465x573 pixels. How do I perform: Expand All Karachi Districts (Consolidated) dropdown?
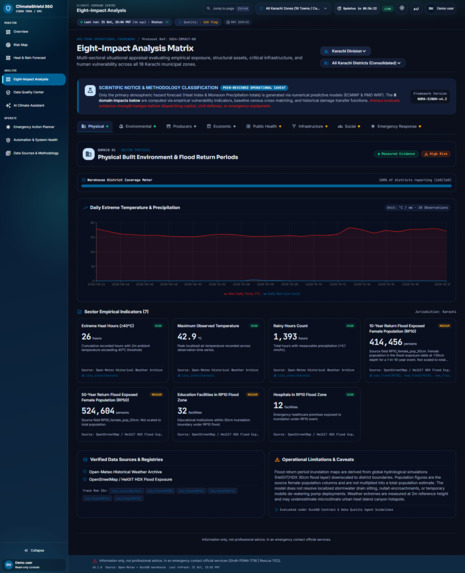point(363,63)
